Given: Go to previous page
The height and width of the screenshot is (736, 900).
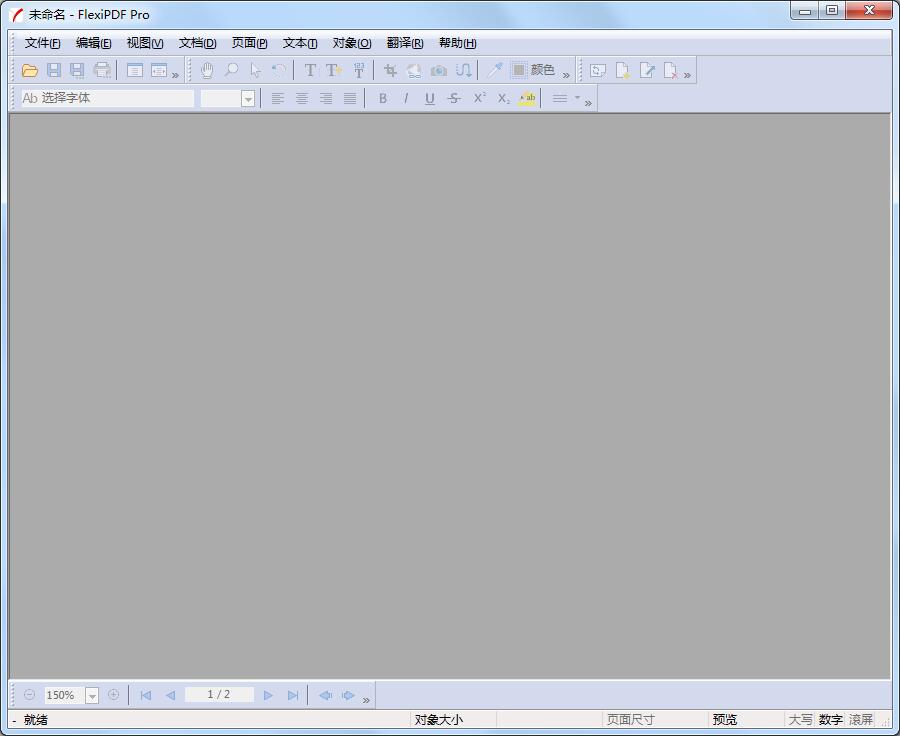Looking at the screenshot, I should (x=170, y=695).
